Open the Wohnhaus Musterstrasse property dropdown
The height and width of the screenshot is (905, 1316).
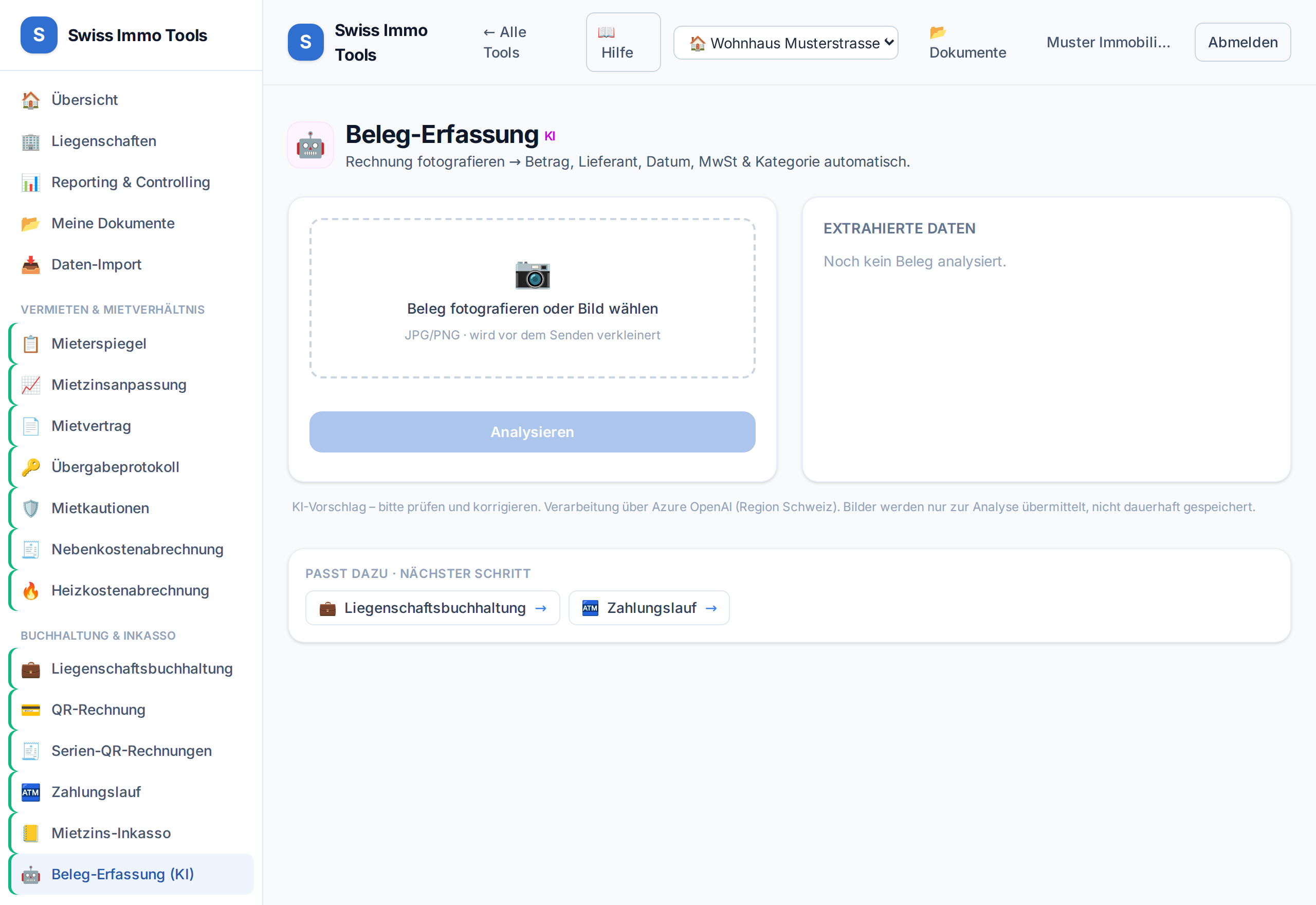pyautogui.click(x=785, y=43)
